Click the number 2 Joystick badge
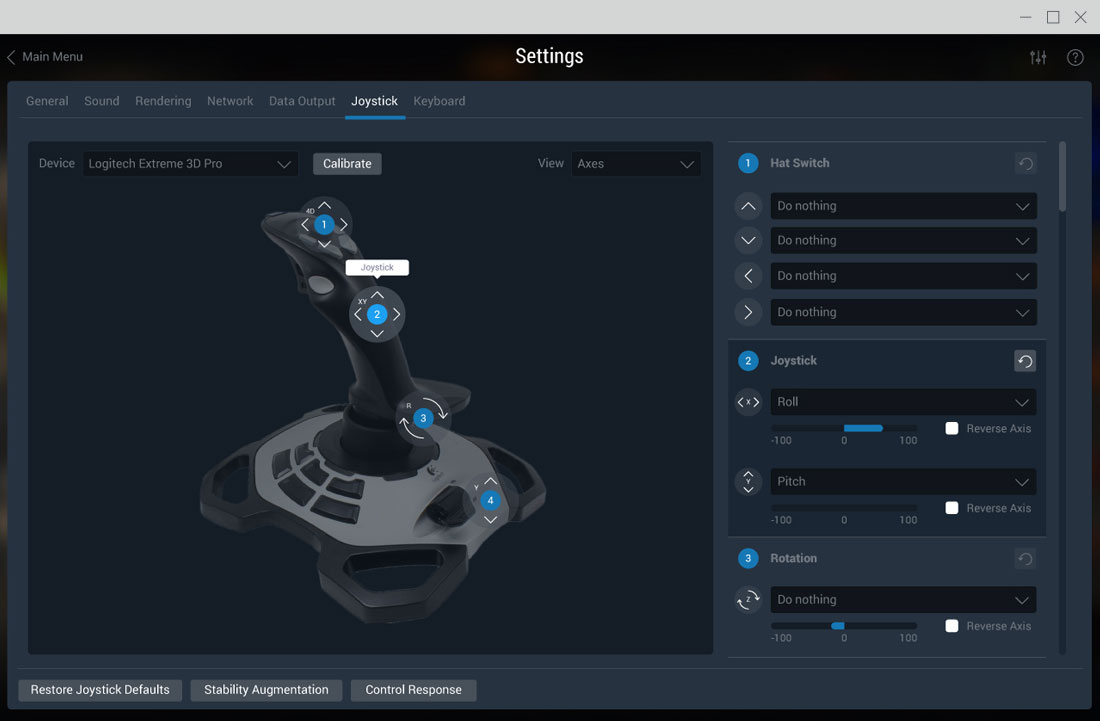 (748, 361)
